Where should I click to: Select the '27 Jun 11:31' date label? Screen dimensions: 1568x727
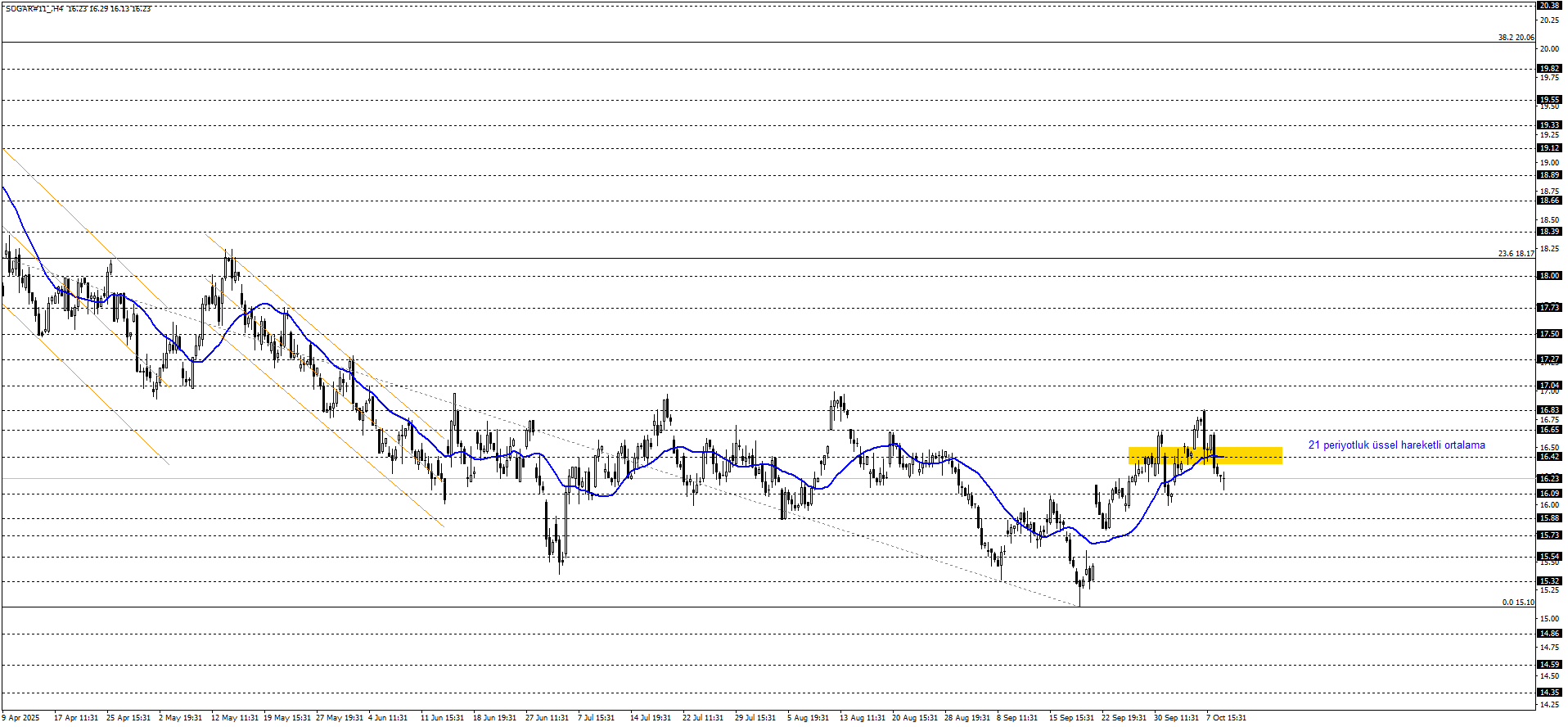pyautogui.click(x=547, y=718)
